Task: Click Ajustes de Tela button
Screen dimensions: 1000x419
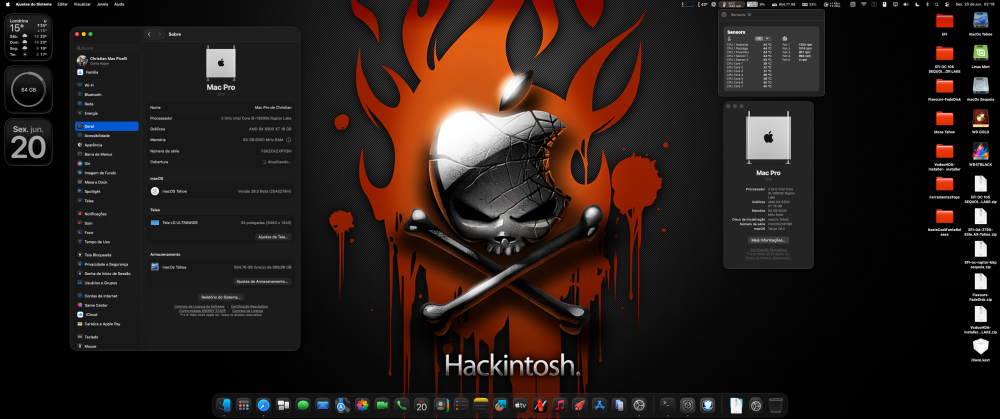Action: tap(273, 237)
